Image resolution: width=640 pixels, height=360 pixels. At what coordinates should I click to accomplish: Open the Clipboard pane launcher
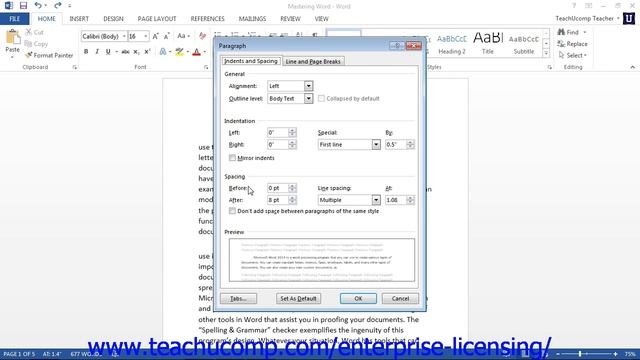pos(75,67)
